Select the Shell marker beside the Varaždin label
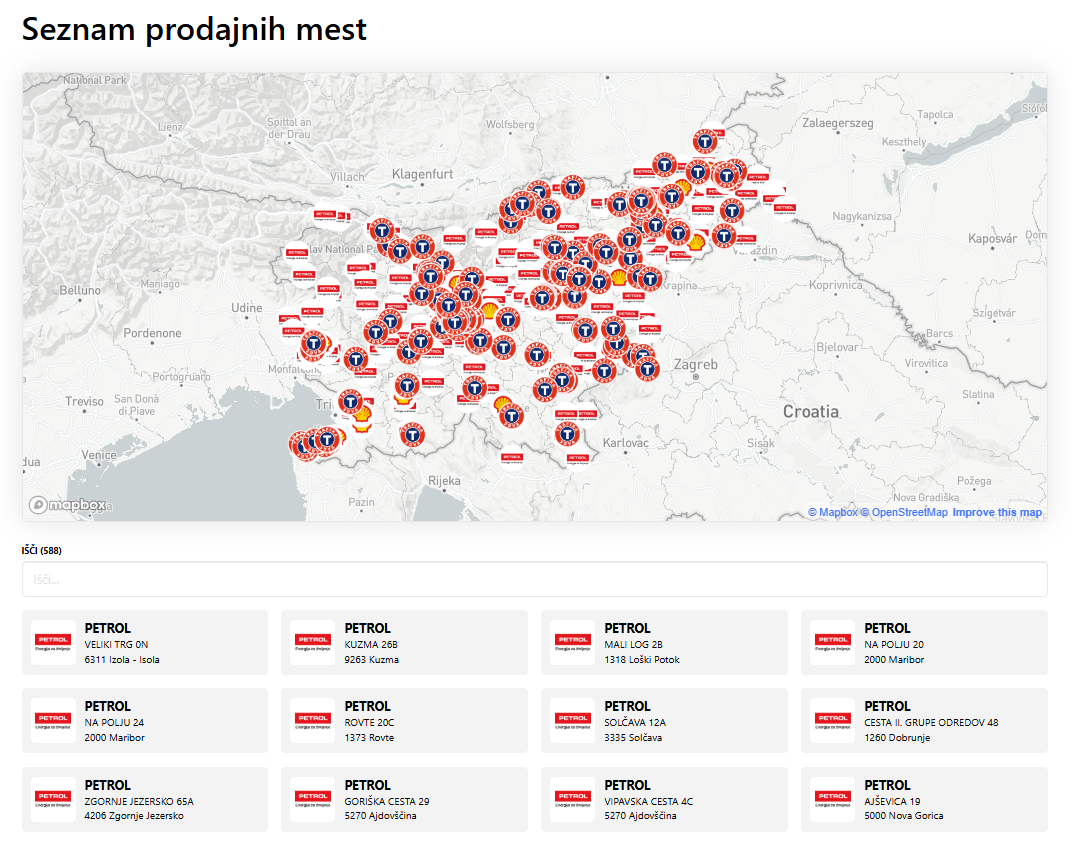The width and height of the screenshot is (1072, 841). (x=697, y=241)
